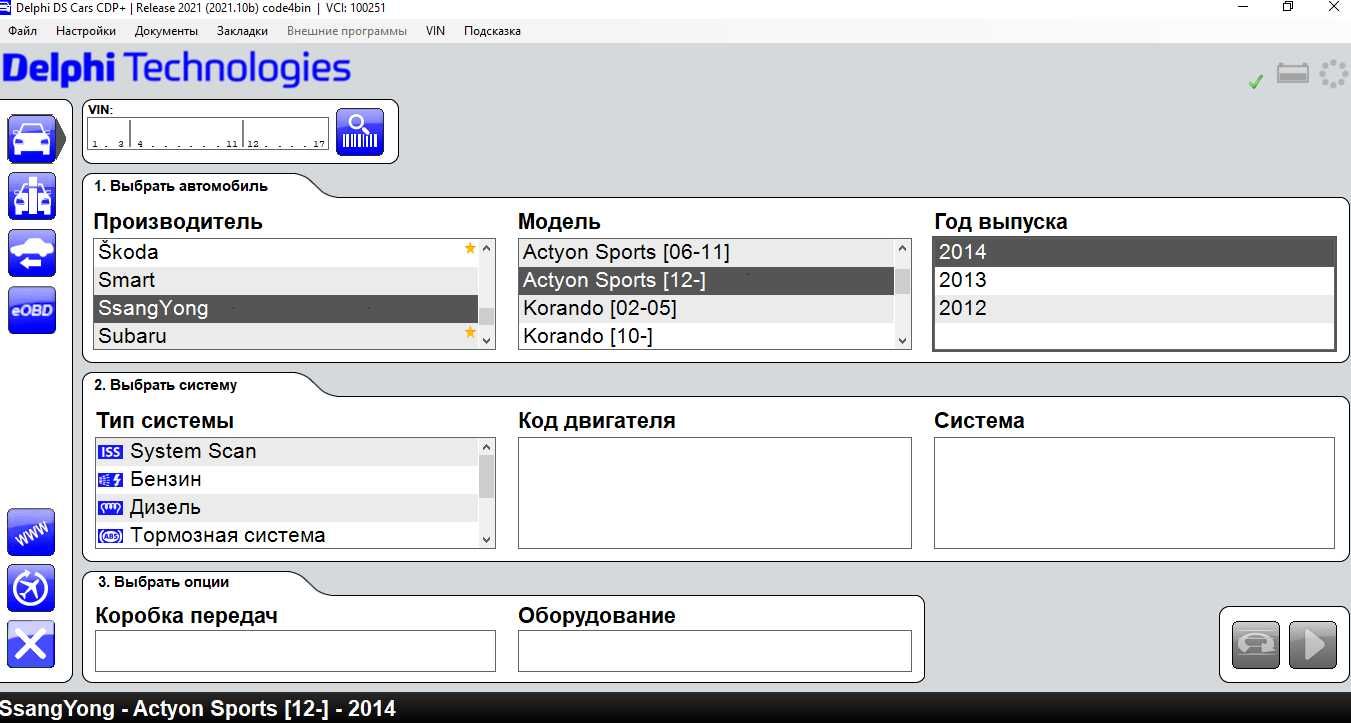Toggle favorite star next to Subaru

(470, 332)
